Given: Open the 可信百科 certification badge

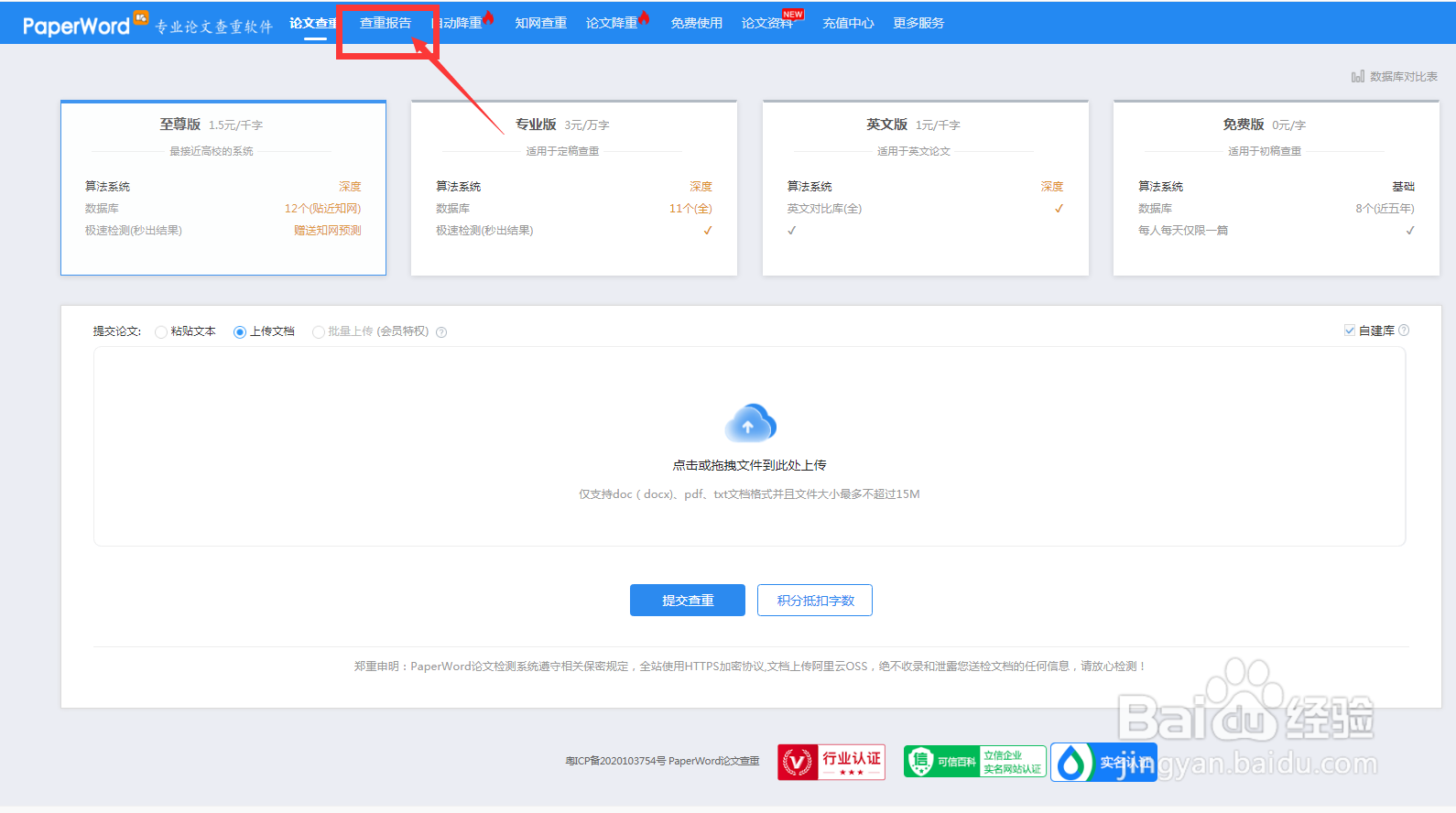Looking at the screenshot, I should tap(975, 762).
